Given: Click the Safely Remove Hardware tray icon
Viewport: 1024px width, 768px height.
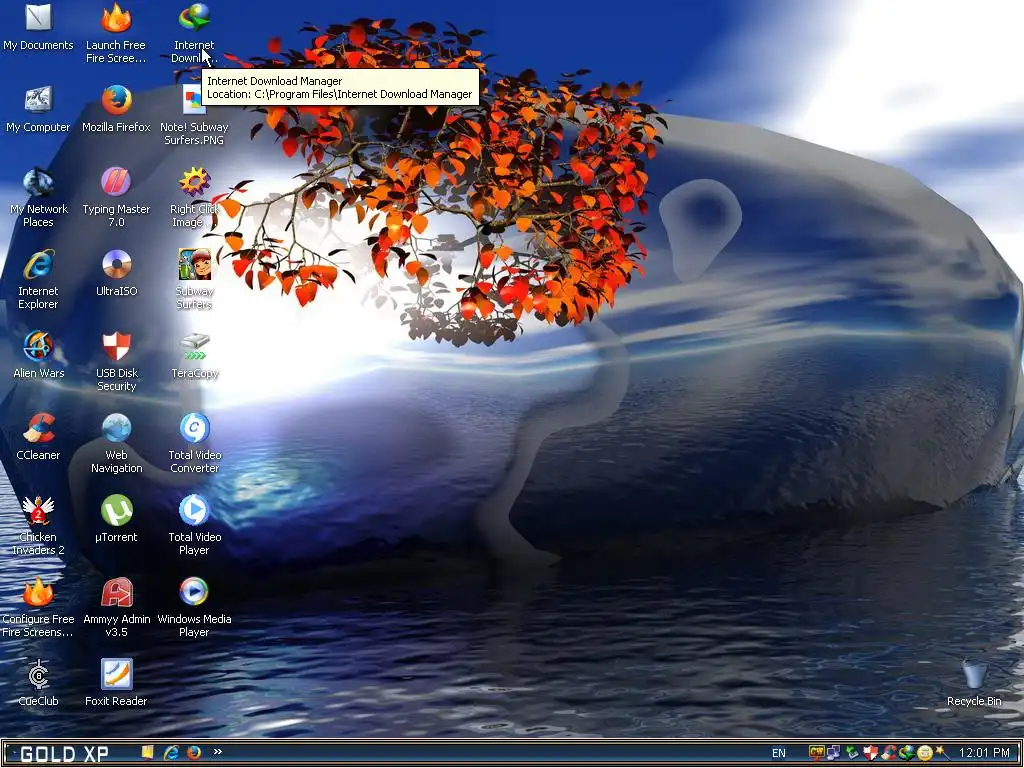Looking at the screenshot, I should pyautogui.click(x=852, y=752).
